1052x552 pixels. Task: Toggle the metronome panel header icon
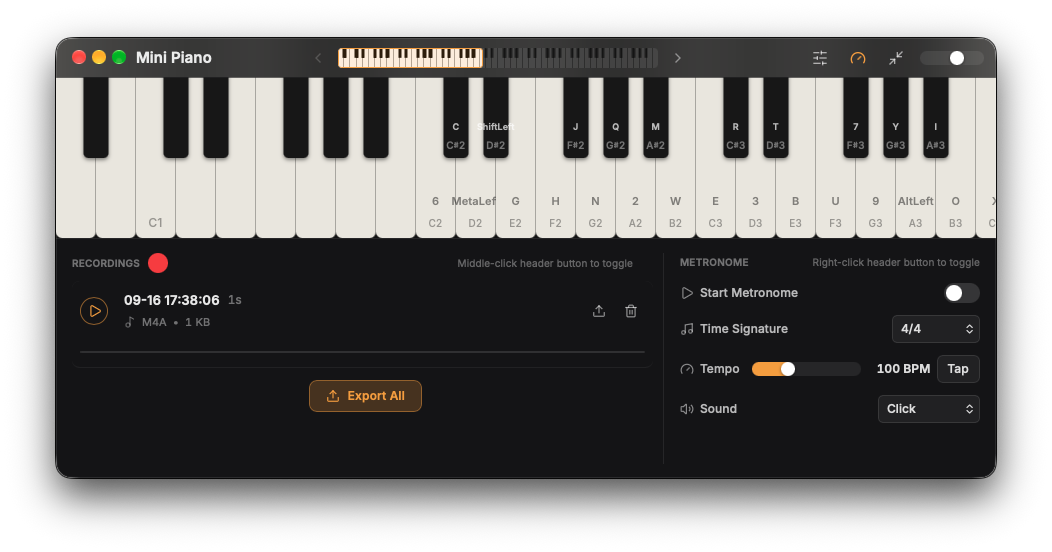857,58
